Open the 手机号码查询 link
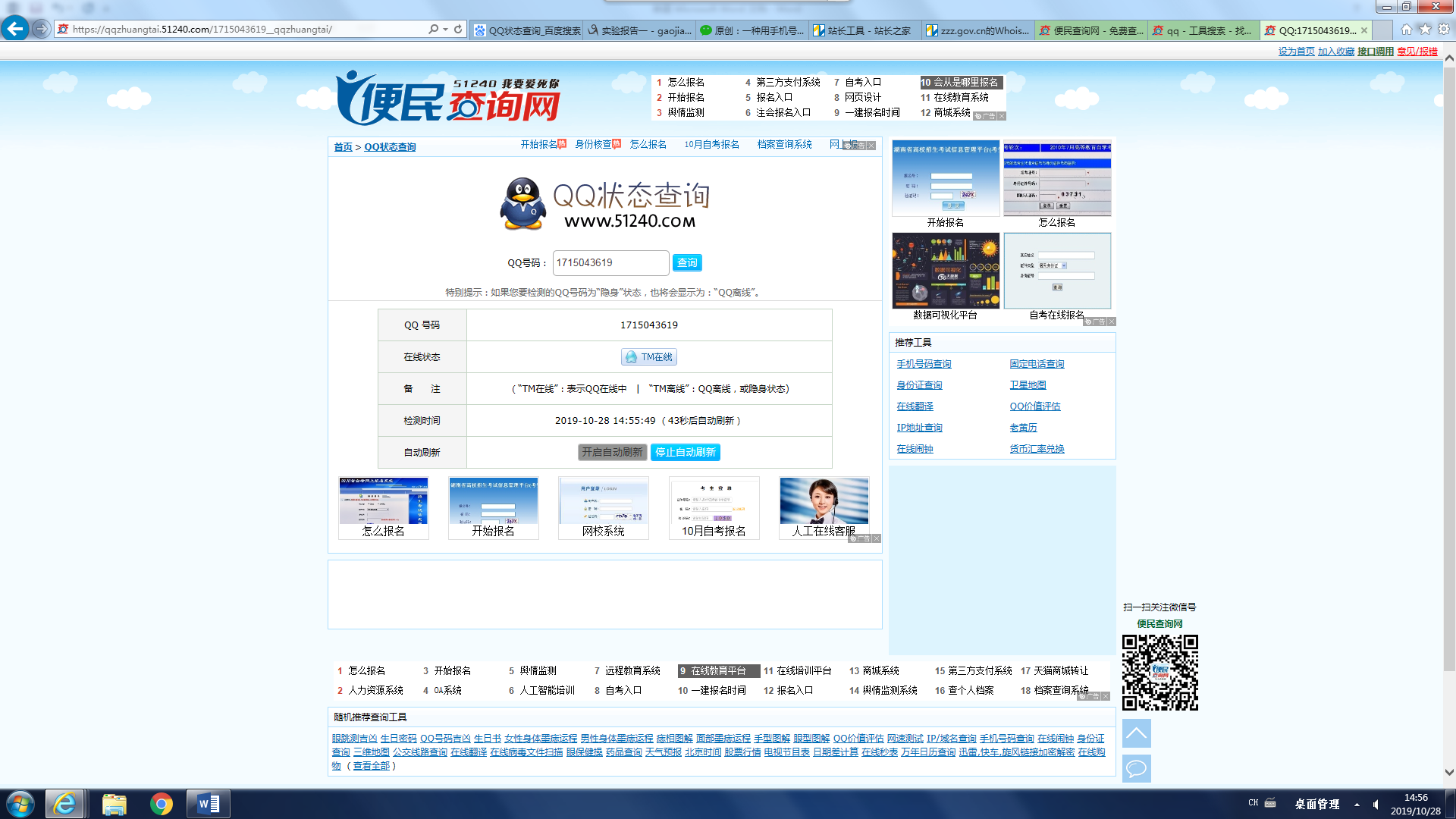Viewport: 1456px width, 819px height. tap(924, 364)
